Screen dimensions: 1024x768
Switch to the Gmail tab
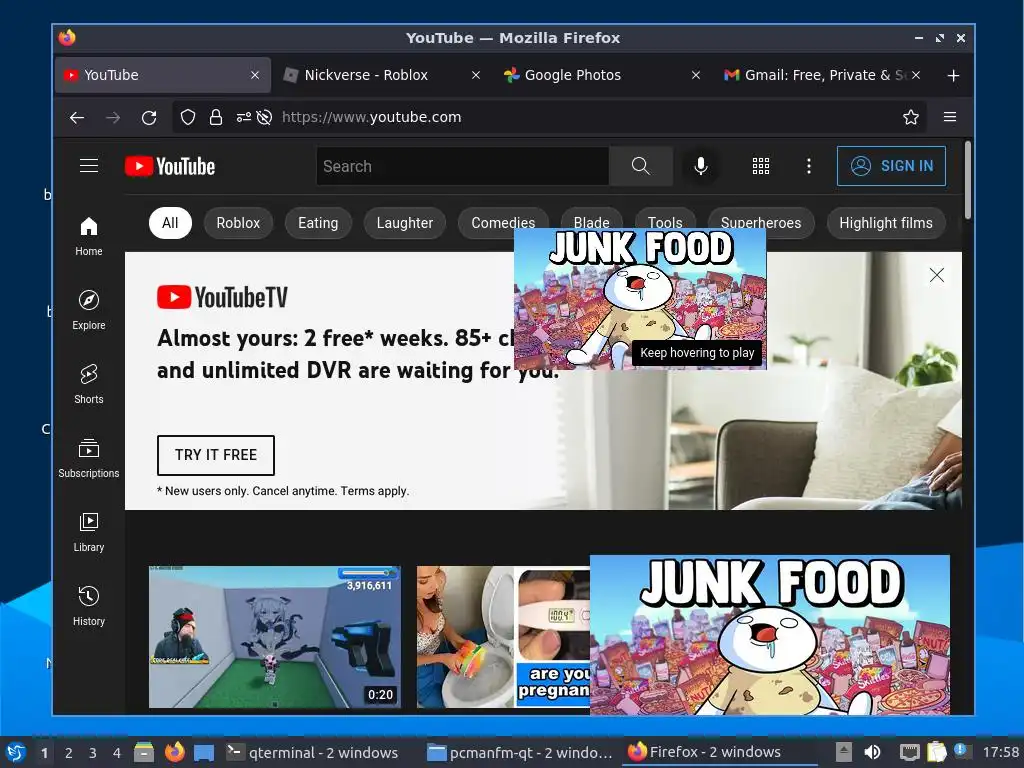tap(823, 75)
